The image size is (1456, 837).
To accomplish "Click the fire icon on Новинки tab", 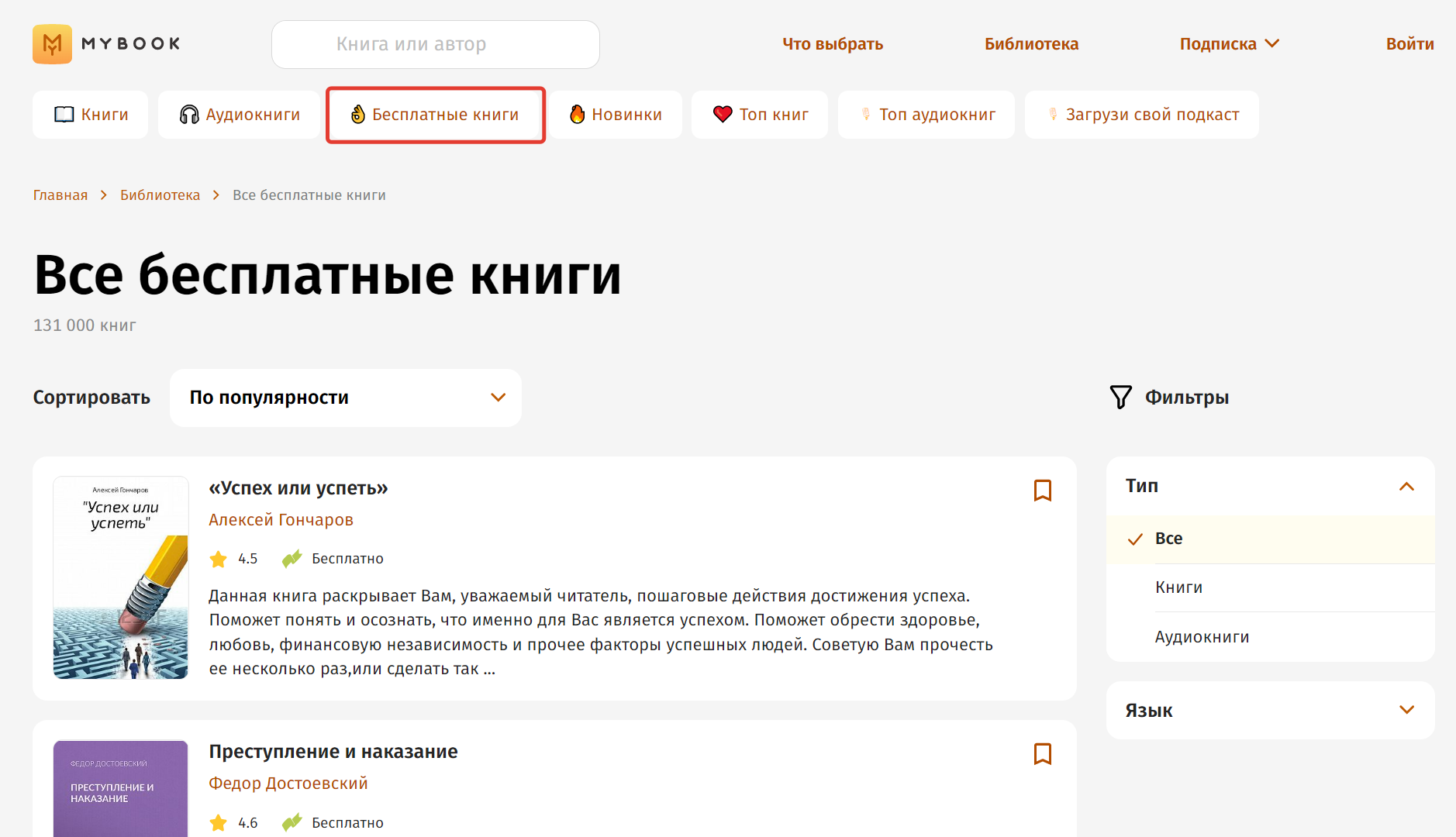I will pyautogui.click(x=577, y=115).
